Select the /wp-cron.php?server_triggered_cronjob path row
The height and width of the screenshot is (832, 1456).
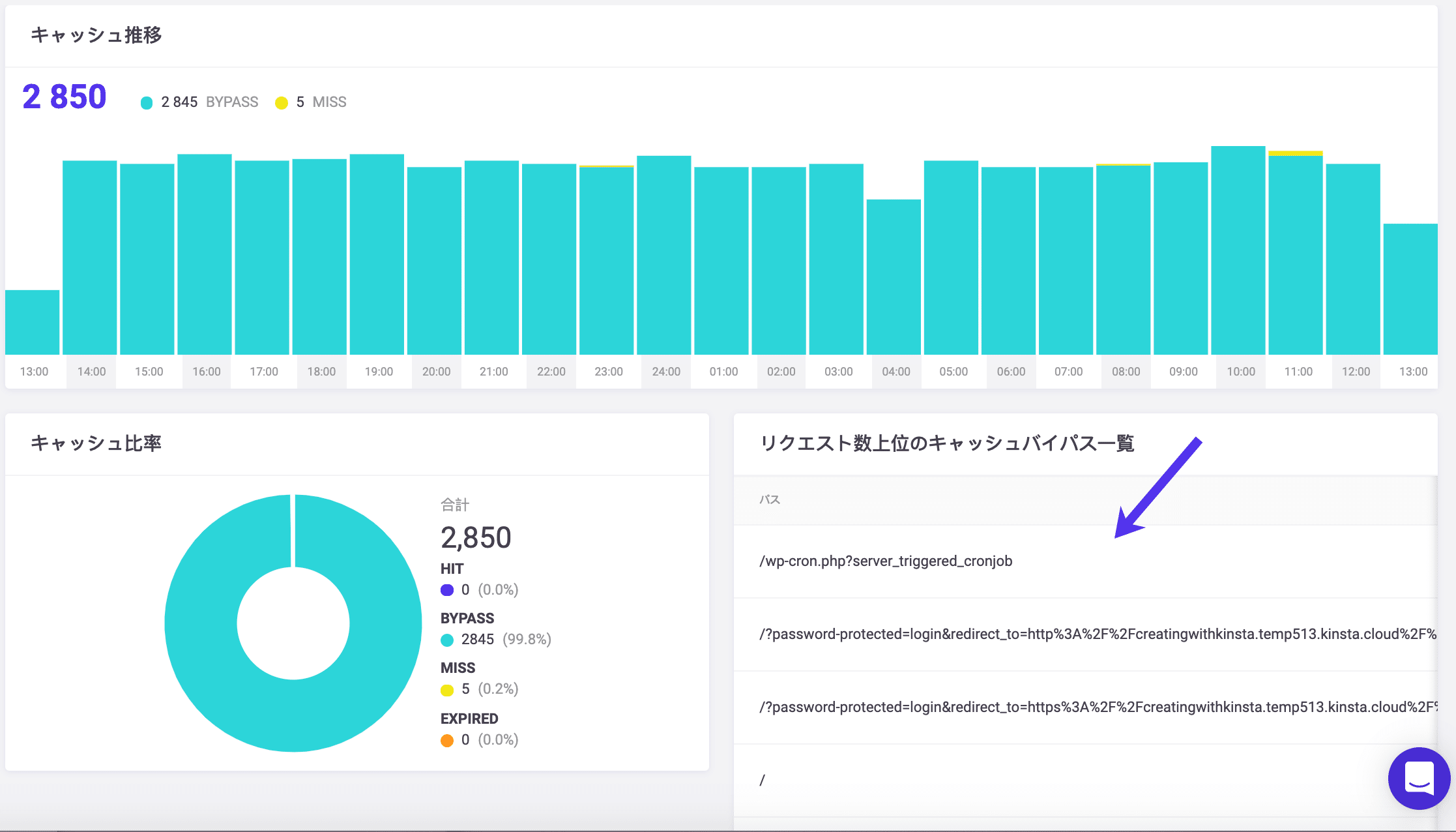pyautogui.click(x=886, y=561)
